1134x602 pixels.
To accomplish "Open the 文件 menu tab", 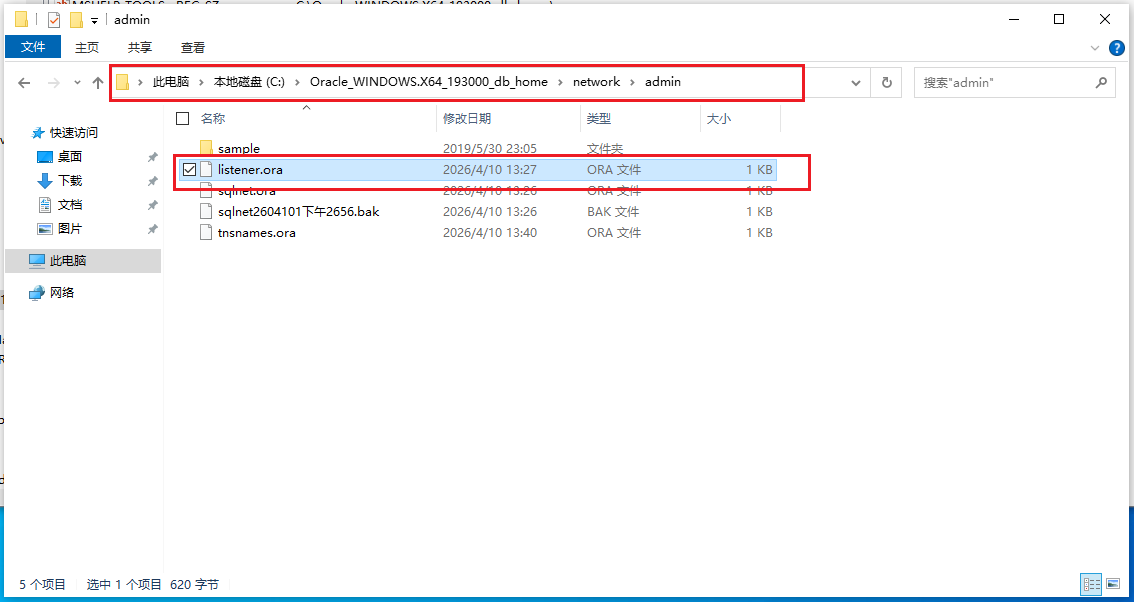I will 33,47.
